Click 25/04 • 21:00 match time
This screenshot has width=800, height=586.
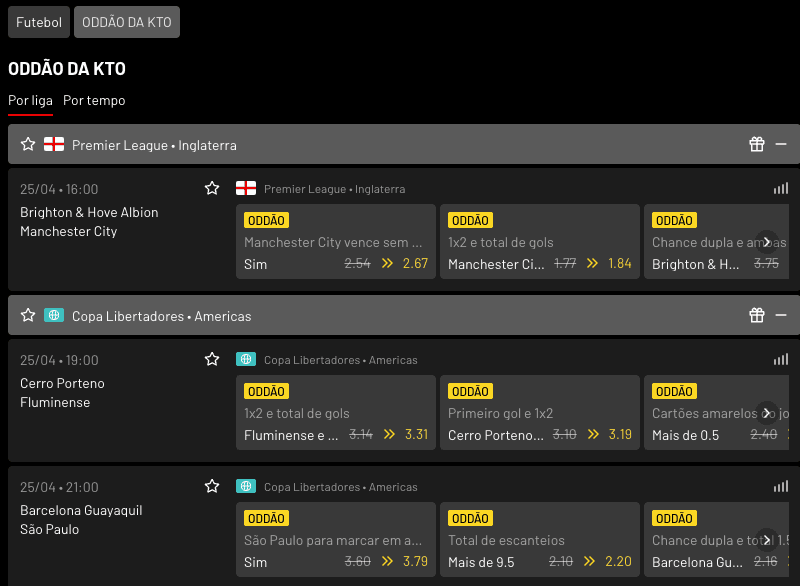tap(59, 487)
